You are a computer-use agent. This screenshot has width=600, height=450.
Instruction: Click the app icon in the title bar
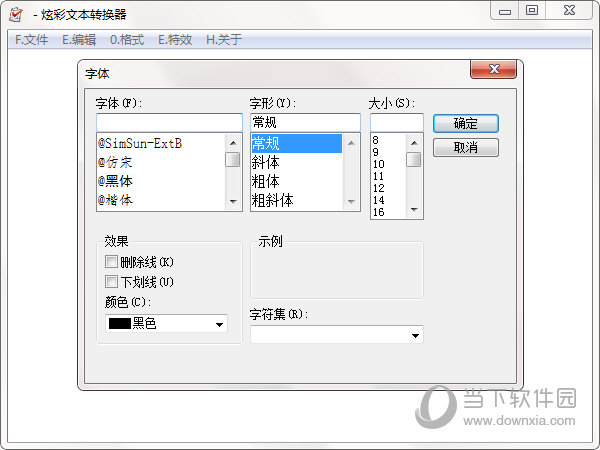(16, 15)
